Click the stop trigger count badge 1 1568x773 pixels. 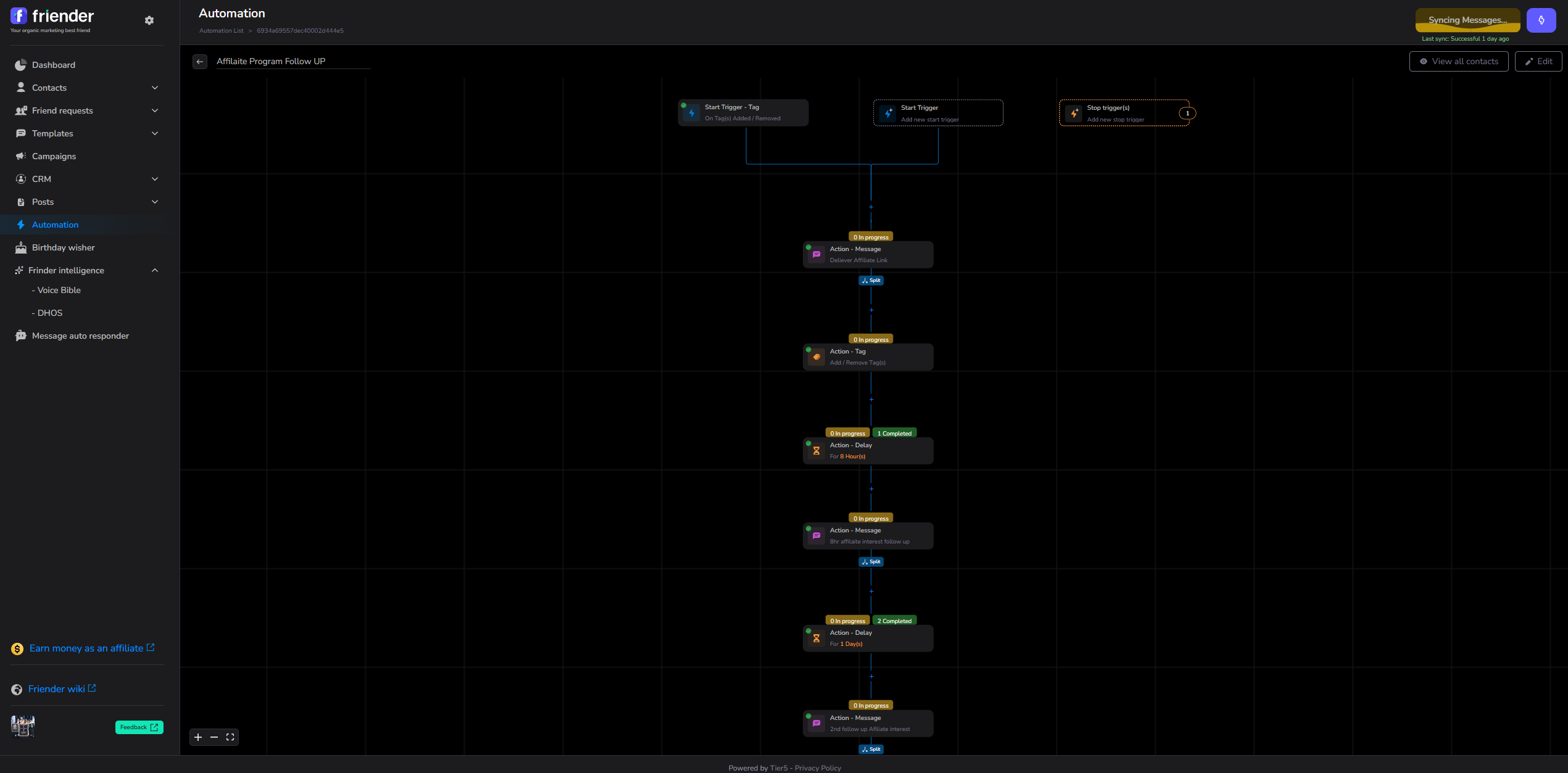[1187, 113]
